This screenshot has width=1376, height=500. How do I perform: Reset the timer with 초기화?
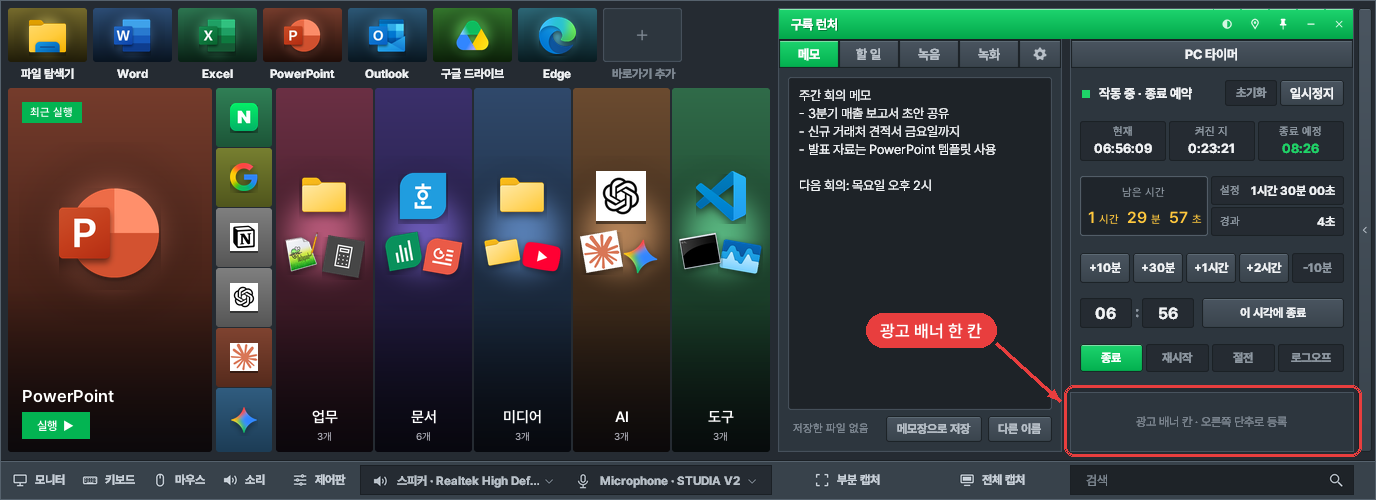[x=1250, y=93]
